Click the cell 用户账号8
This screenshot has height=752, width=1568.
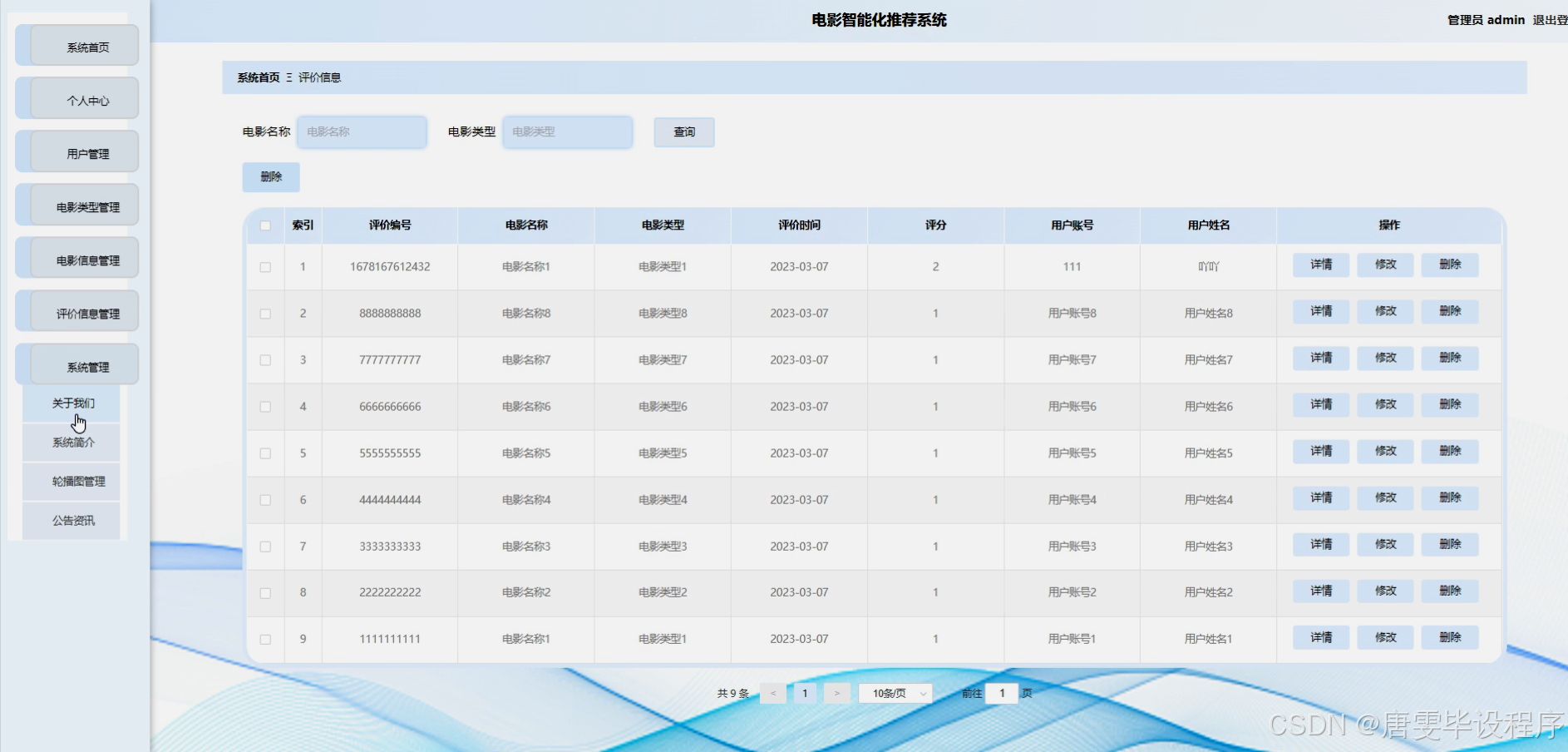pos(1072,314)
